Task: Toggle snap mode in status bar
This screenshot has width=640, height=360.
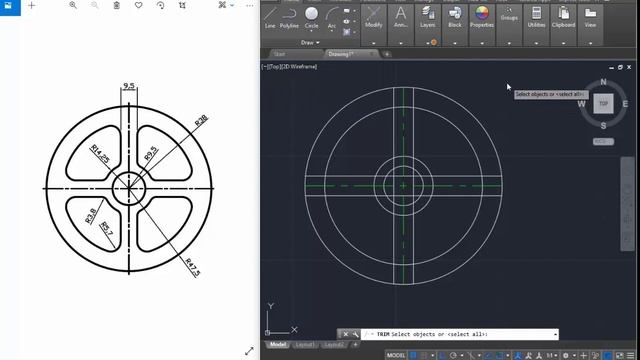Action: point(423,356)
